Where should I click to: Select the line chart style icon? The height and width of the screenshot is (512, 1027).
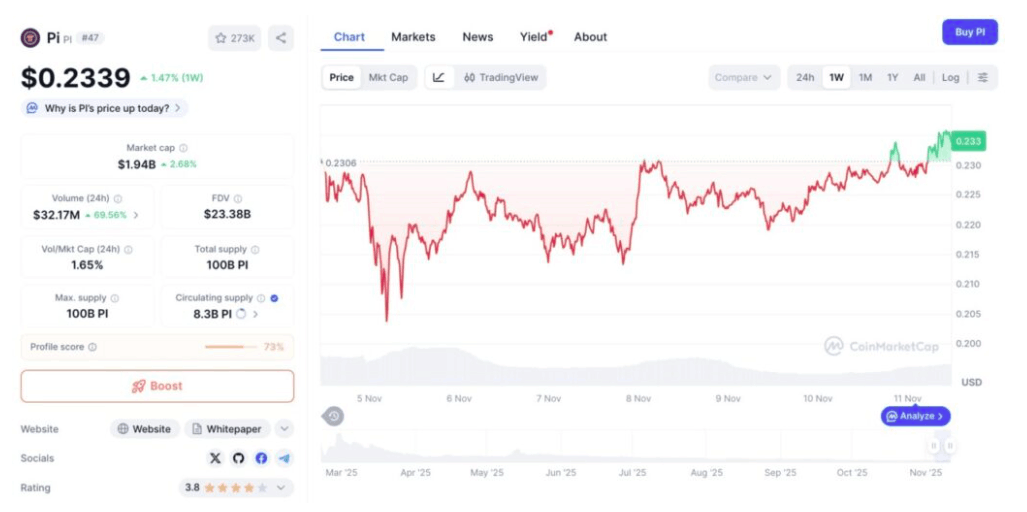pyautogui.click(x=439, y=77)
